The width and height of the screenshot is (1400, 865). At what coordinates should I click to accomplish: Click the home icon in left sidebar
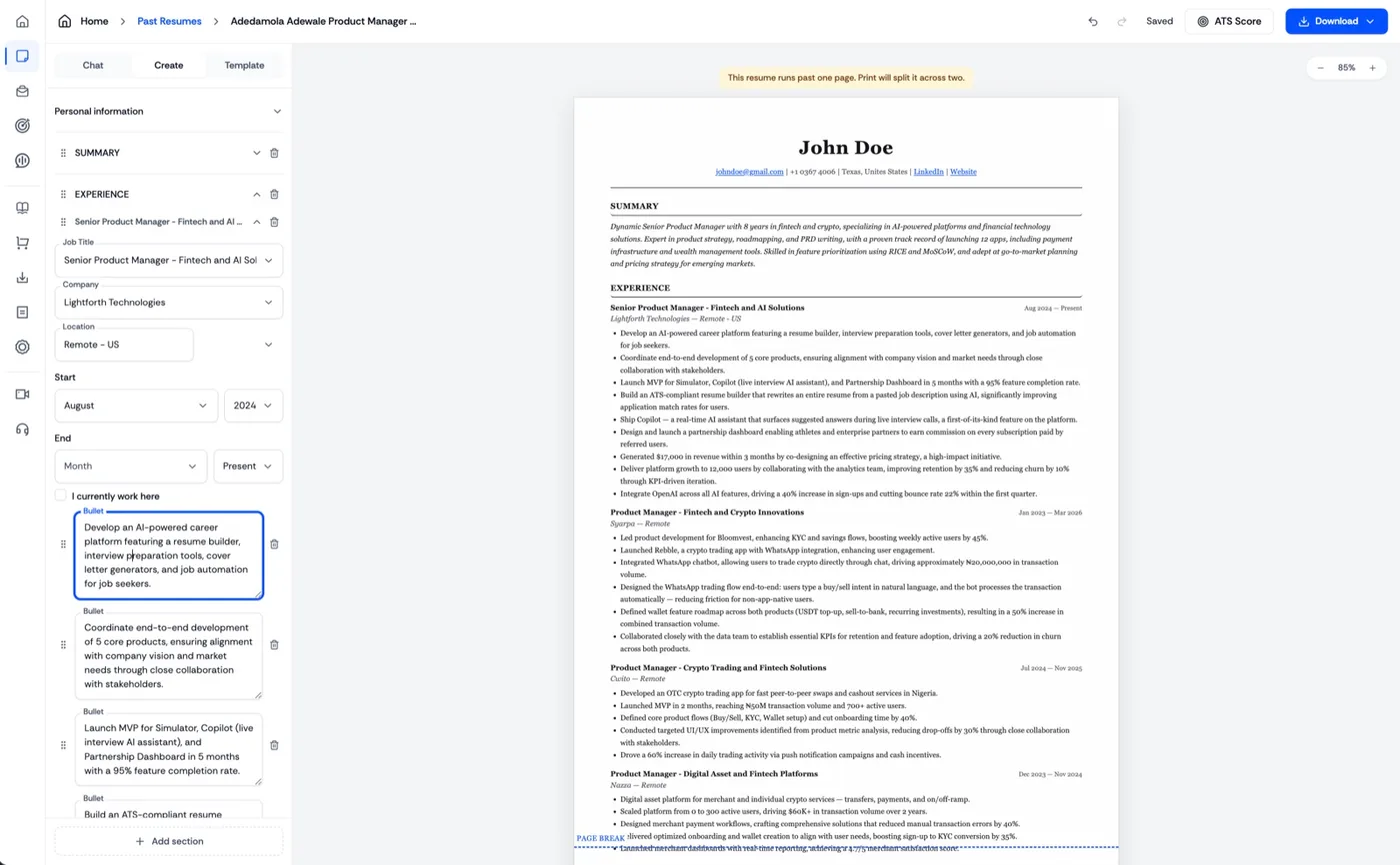click(22, 21)
